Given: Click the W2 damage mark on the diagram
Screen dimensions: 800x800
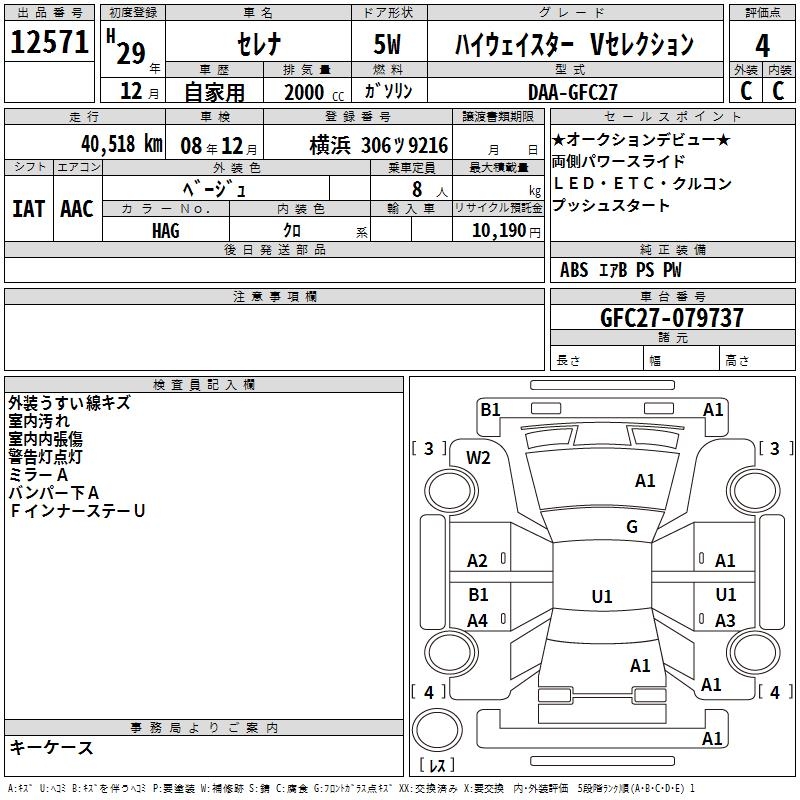Looking at the screenshot, I should [478, 458].
